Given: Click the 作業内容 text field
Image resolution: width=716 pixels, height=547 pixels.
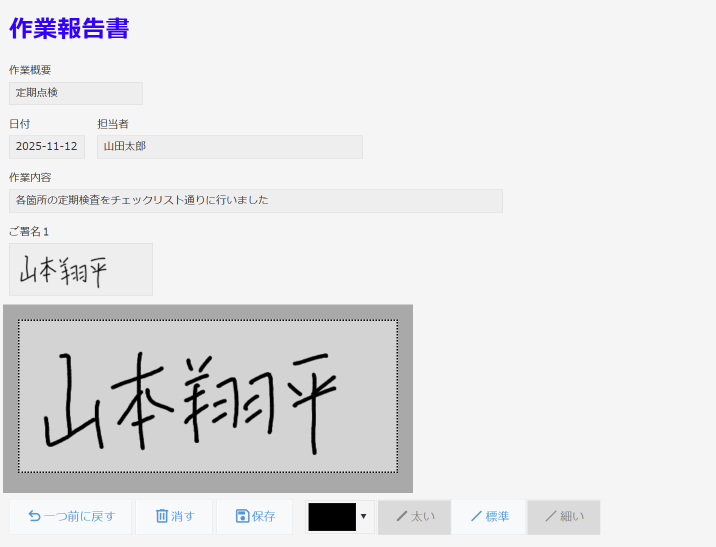Looking at the screenshot, I should (255, 201).
